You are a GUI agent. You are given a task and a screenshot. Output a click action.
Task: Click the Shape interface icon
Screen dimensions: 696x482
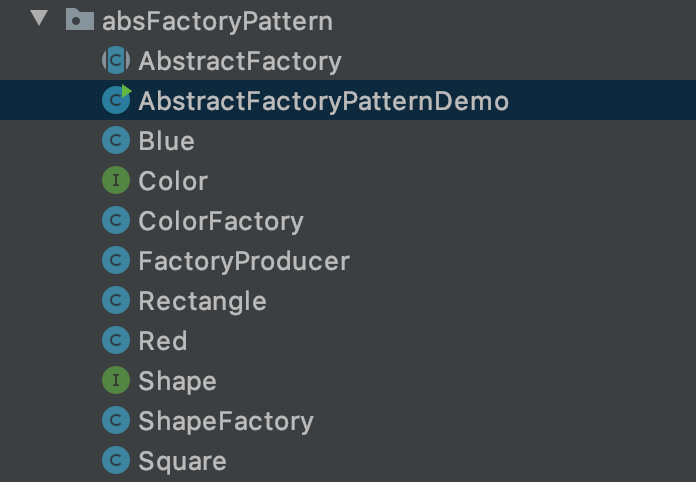click(x=116, y=381)
